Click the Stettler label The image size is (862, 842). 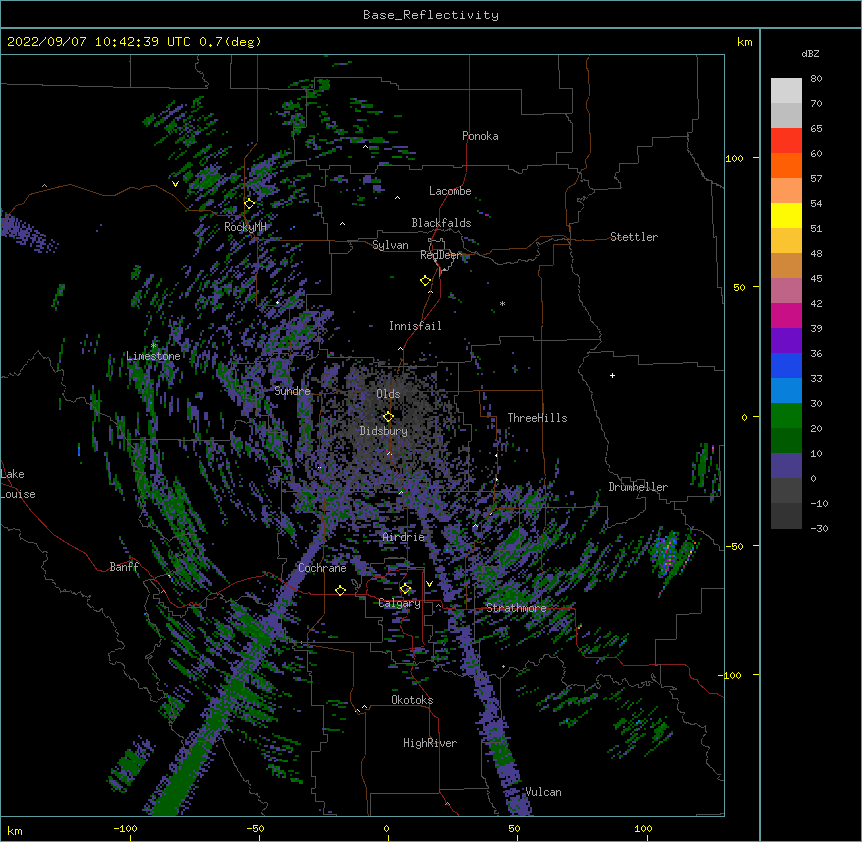coord(634,237)
